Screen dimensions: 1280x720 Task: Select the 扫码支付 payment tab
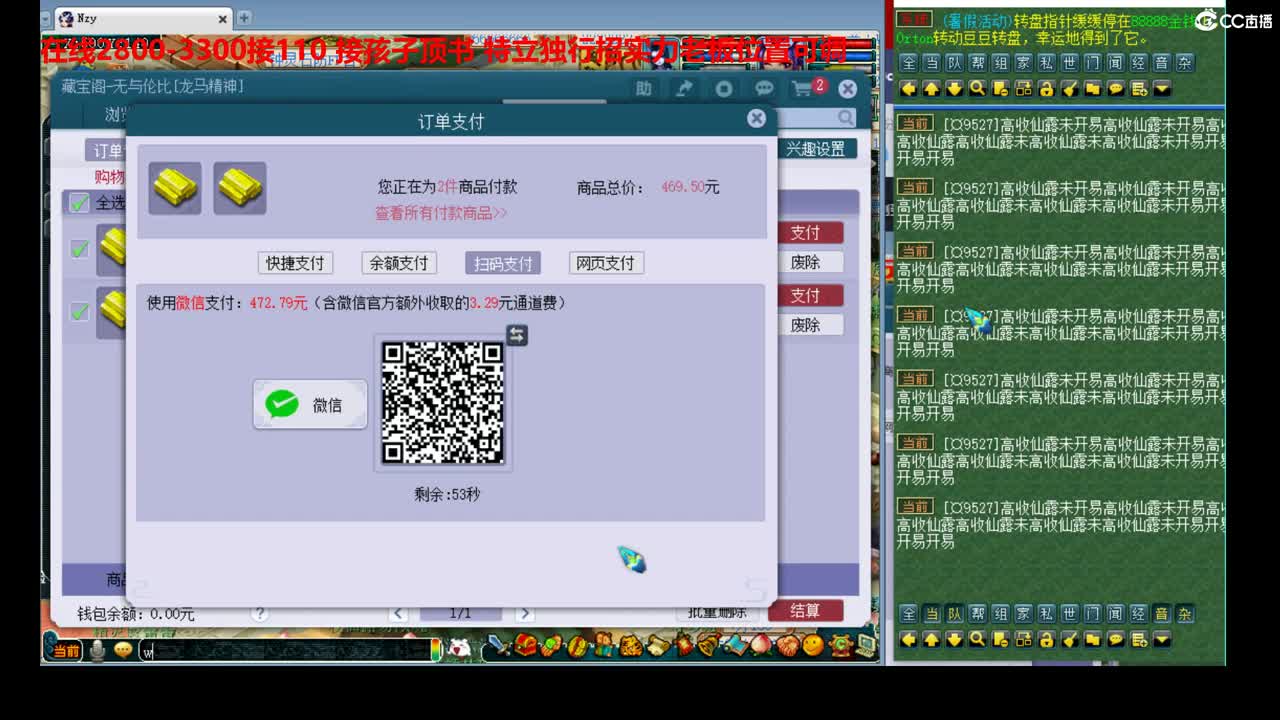click(x=503, y=263)
